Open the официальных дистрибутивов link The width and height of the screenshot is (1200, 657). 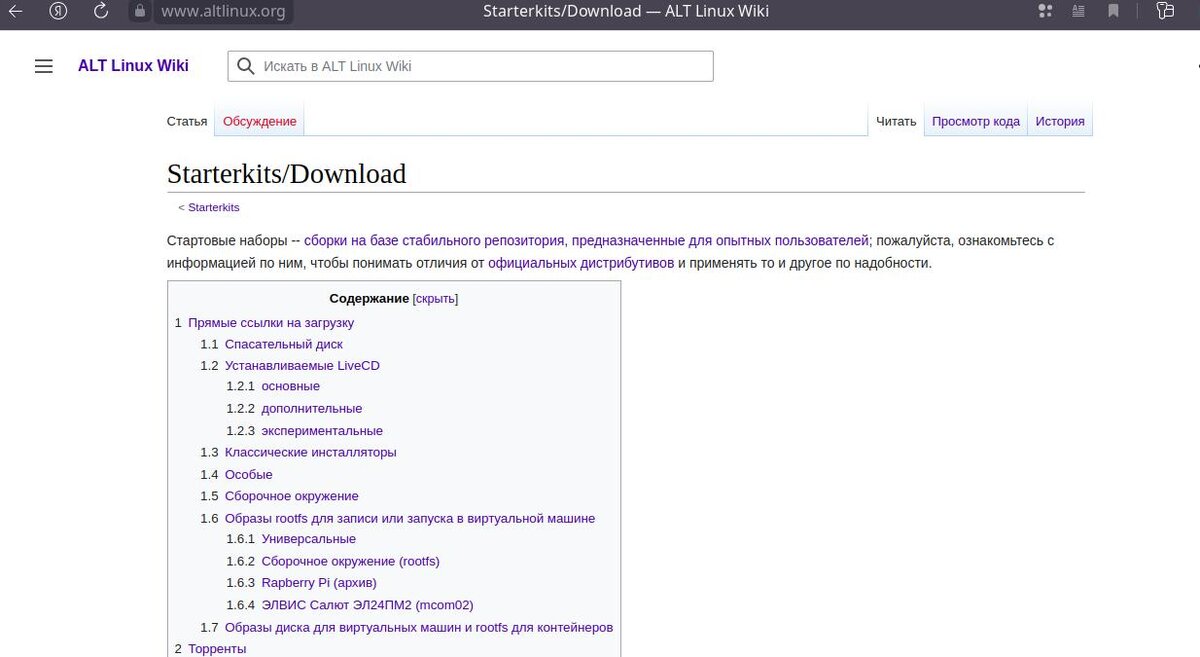pyautogui.click(x=581, y=264)
